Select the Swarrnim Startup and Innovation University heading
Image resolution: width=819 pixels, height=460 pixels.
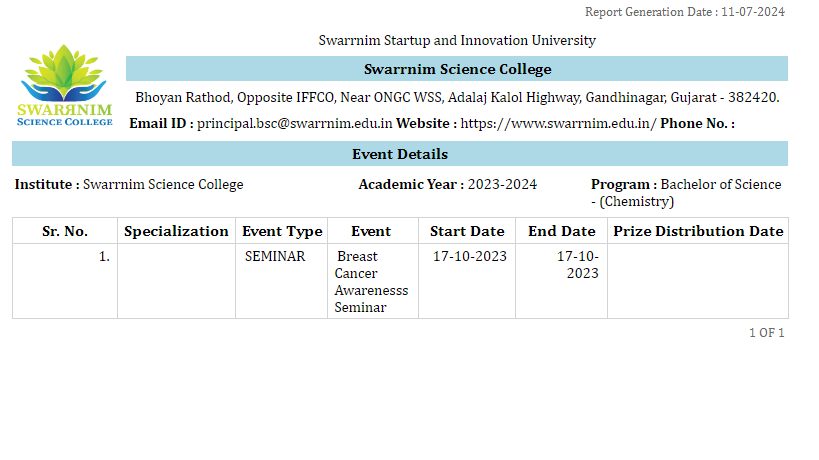click(457, 40)
